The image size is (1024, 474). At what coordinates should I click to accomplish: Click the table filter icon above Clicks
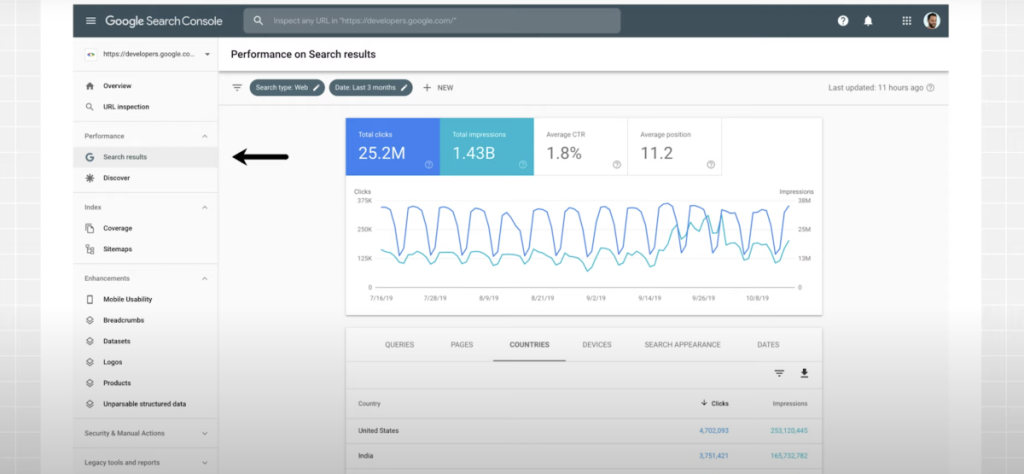pos(779,373)
